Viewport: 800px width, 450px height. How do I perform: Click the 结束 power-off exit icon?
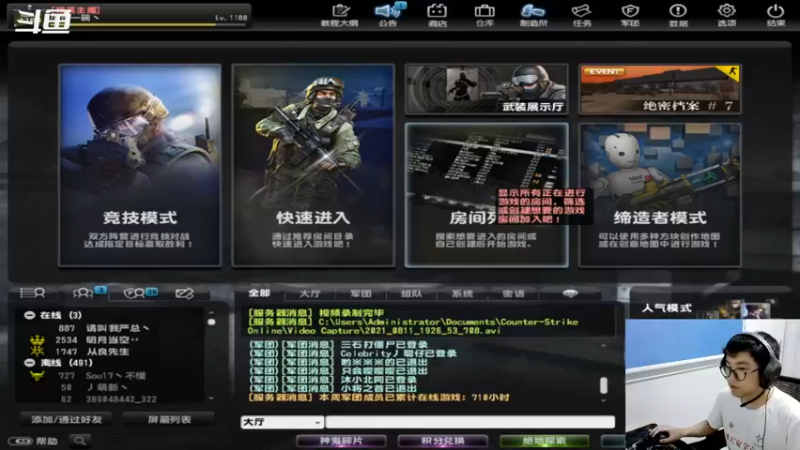point(776,15)
